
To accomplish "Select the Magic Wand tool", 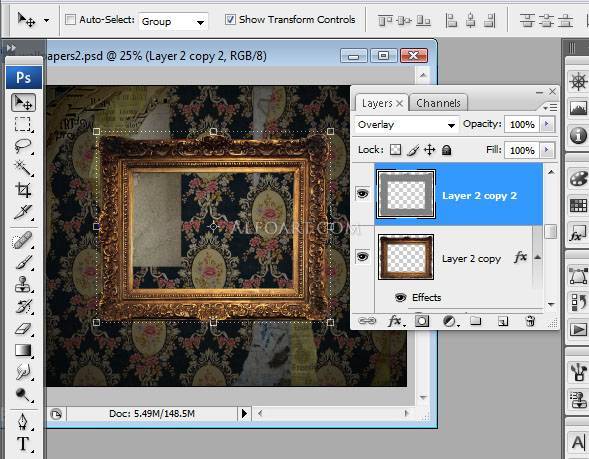I will tap(23, 168).
